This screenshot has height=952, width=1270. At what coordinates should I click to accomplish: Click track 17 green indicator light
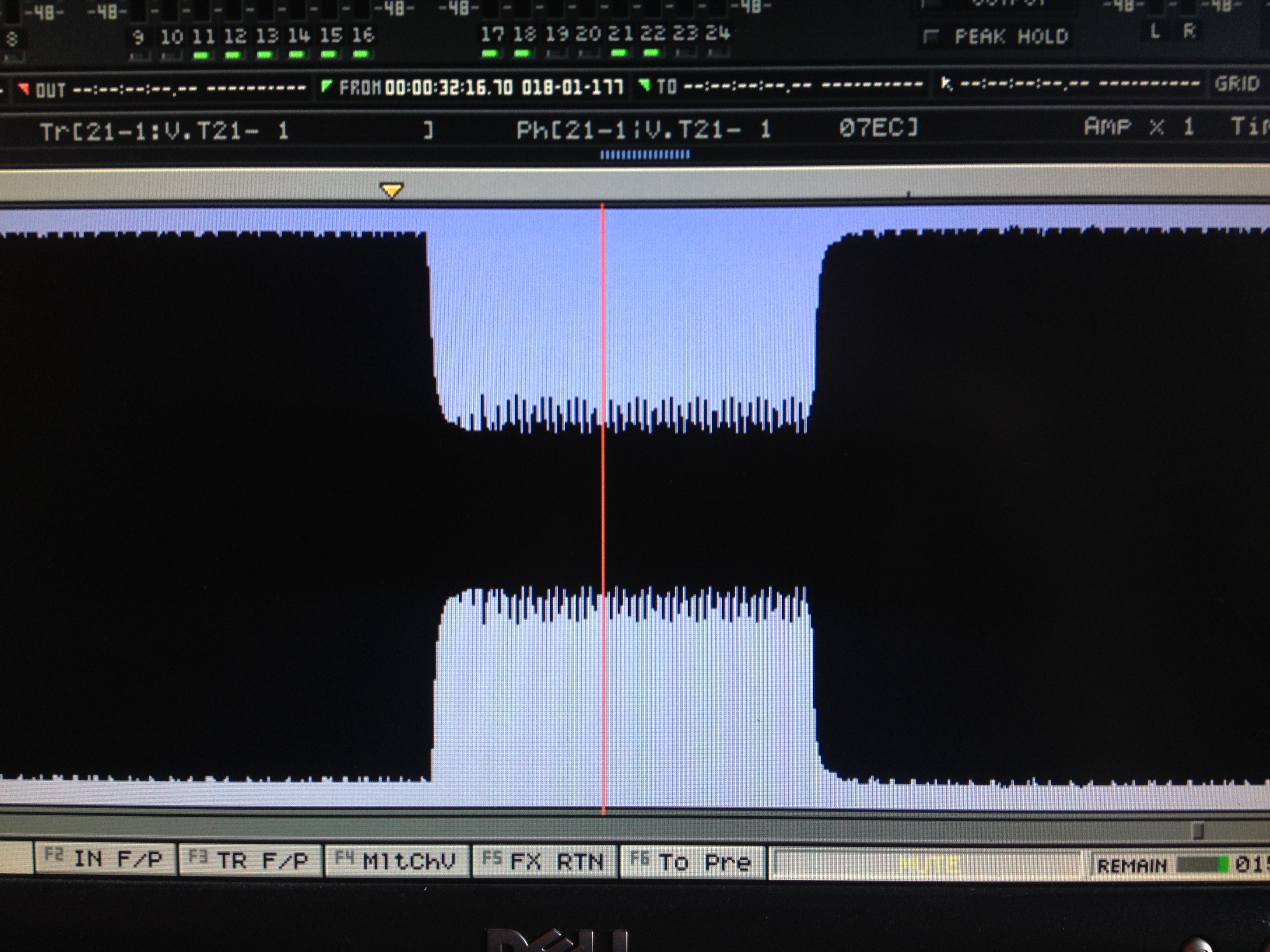490,53
